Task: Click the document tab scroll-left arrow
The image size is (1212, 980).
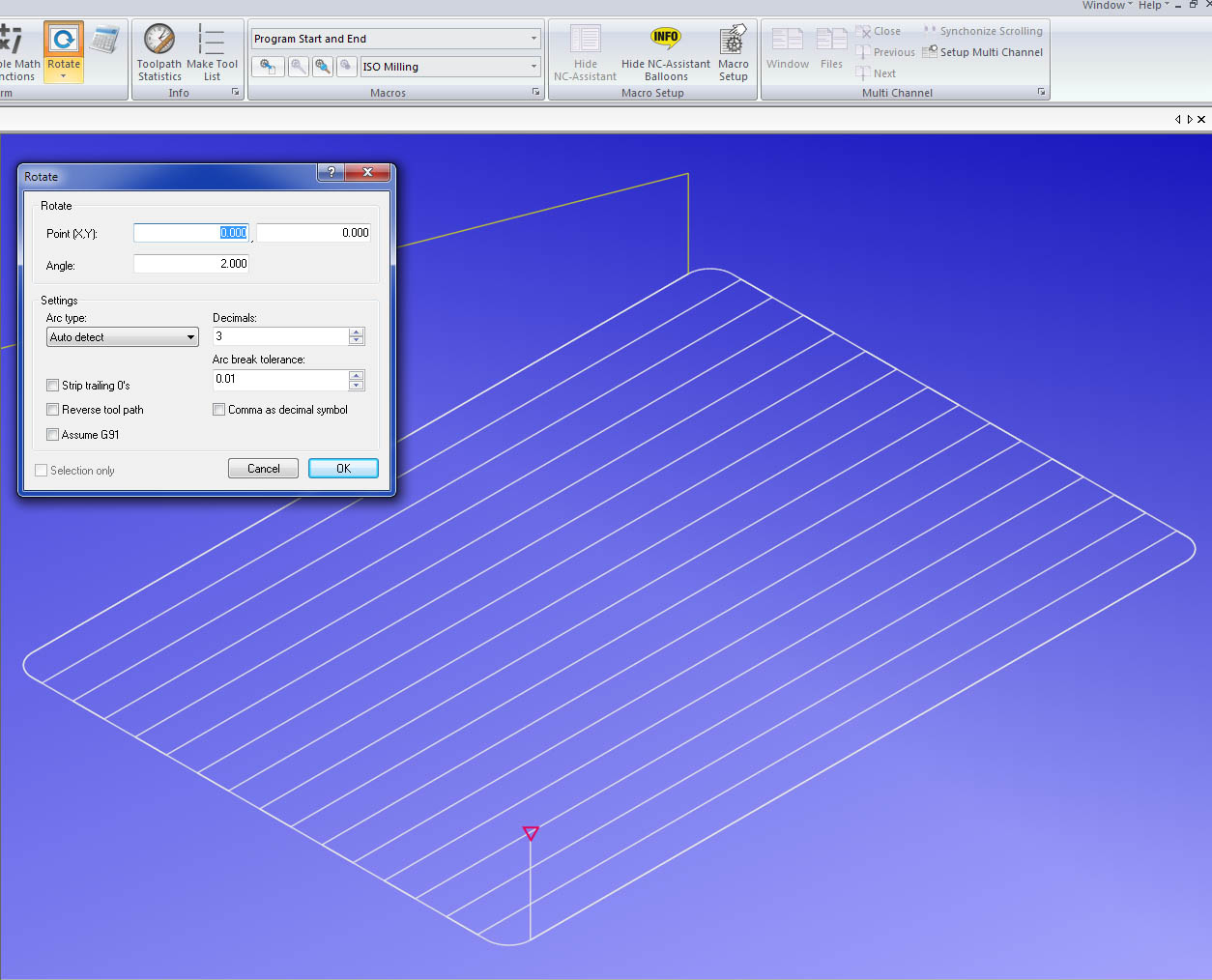Action: coord(1177,120)
